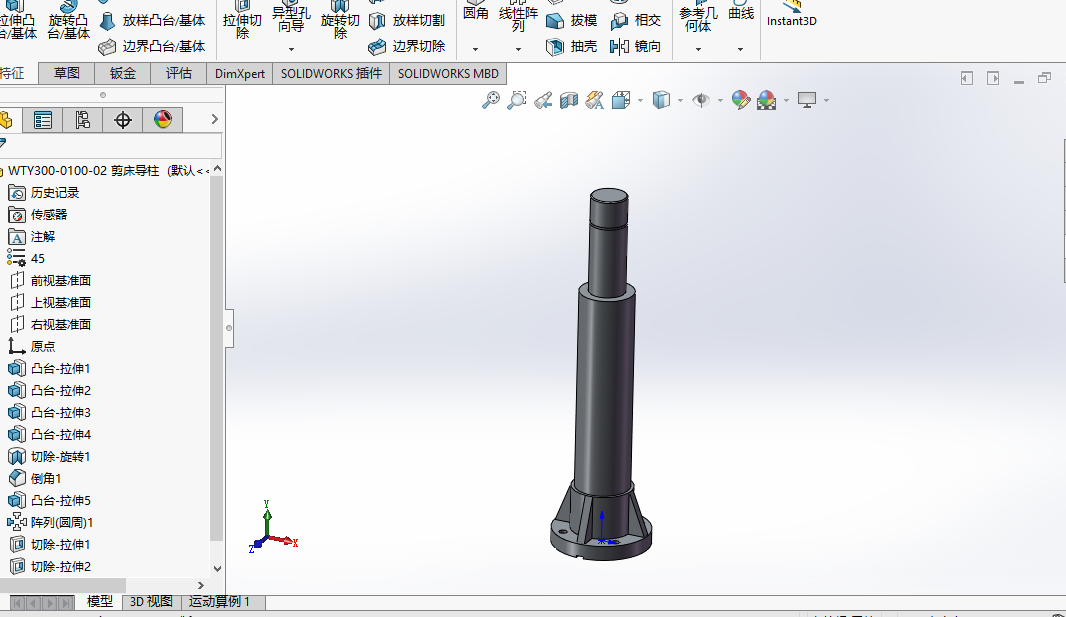Switch to SOLIDWORKS 插件 tab
Viewport: 1066px width, 617px height.
coord(331,73)
